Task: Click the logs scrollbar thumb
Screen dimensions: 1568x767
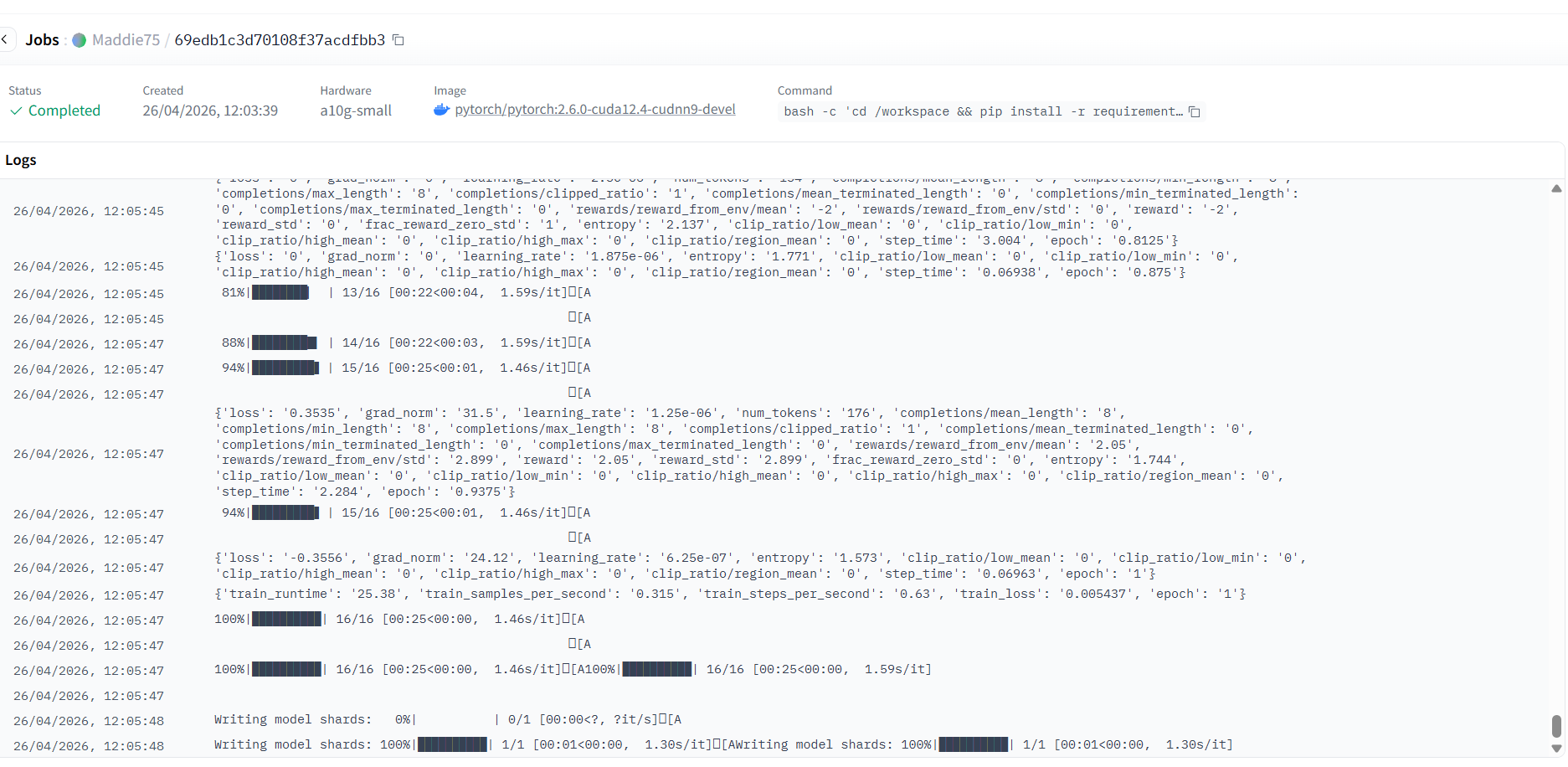Action: point(1556,726)
